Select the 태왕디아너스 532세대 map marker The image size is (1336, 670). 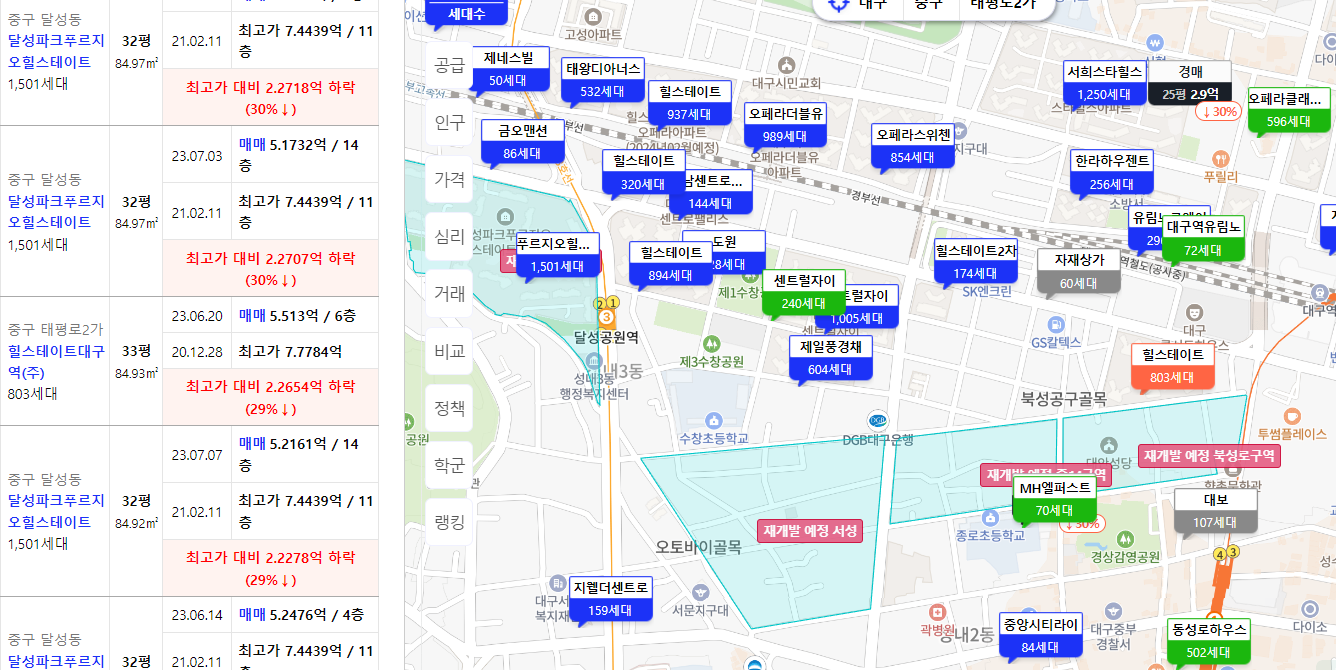(603, 81)
